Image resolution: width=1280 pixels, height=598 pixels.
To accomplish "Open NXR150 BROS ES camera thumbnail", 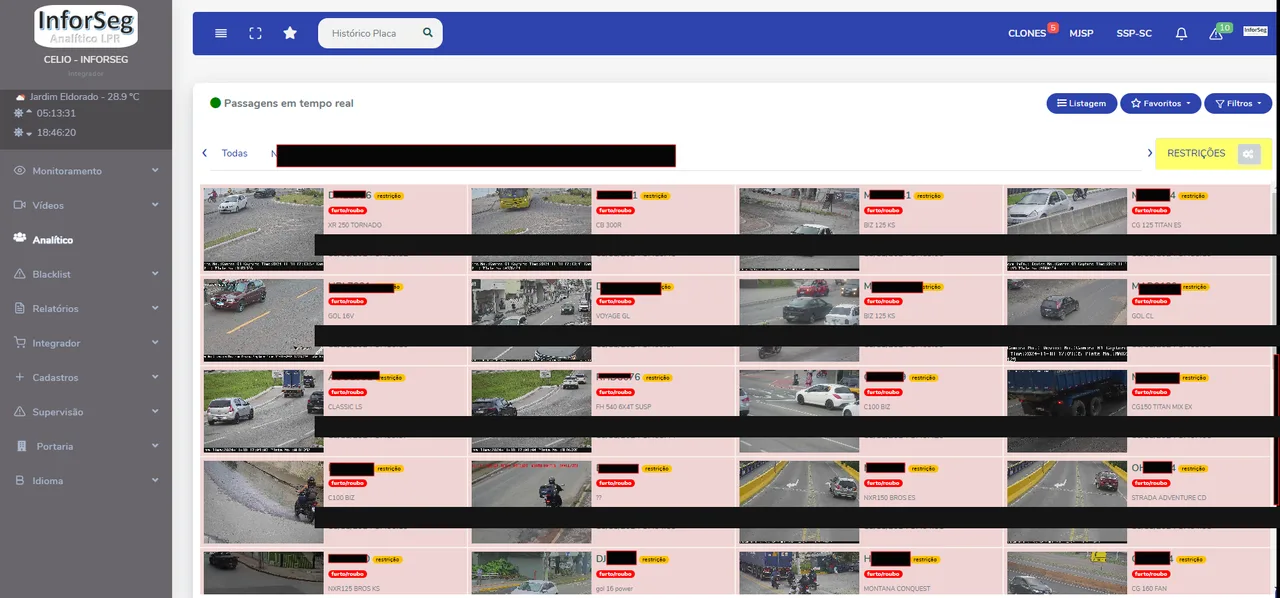I will tap(799, 502).
